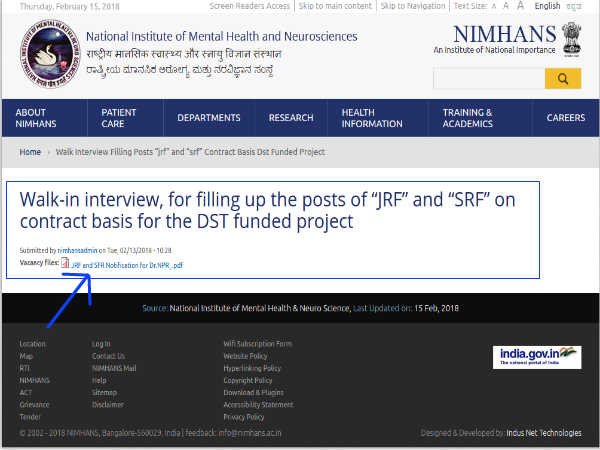Open Indus Net Technologies link

(x=544, y=433)
